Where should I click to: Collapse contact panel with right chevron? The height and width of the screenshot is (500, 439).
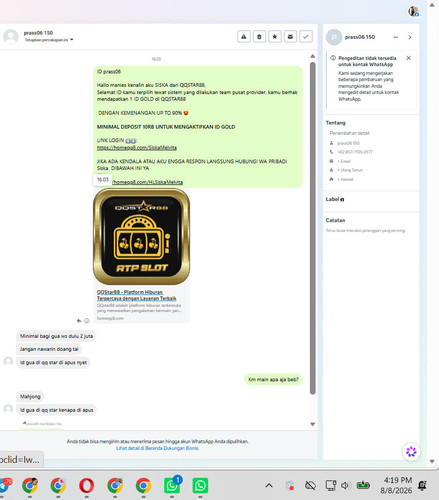click(410, 37)
